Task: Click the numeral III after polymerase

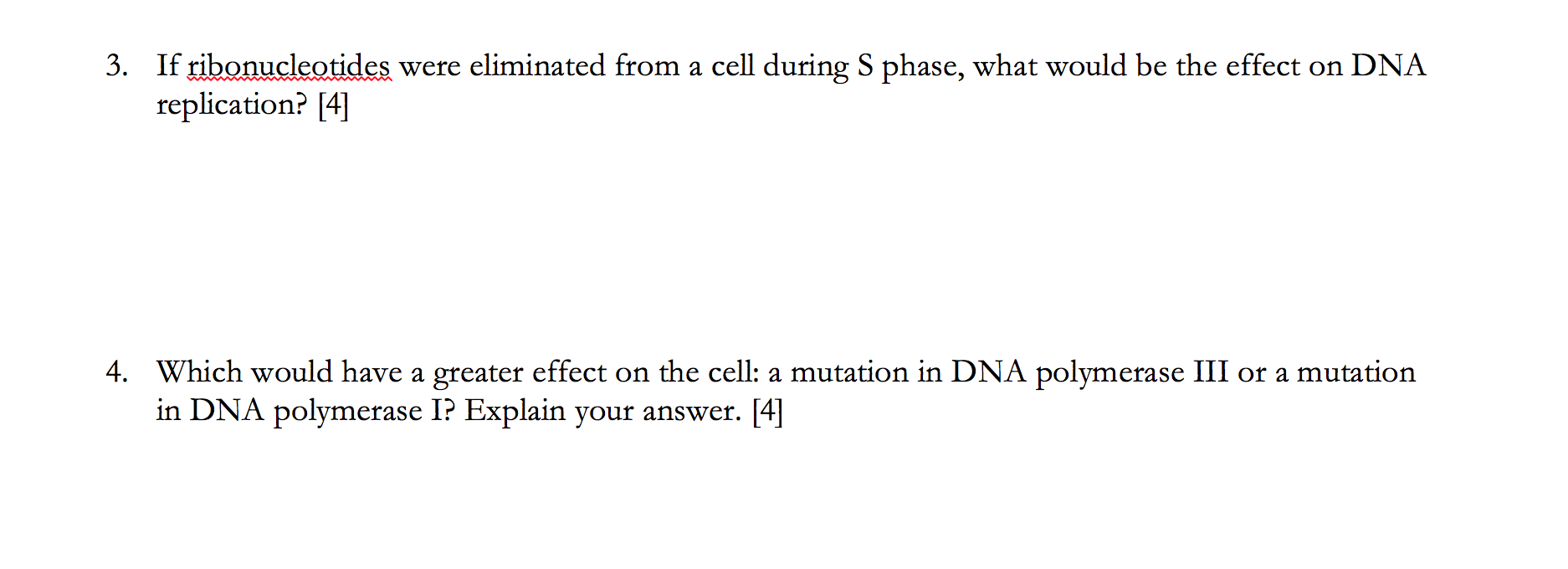Action: click(x=1210, y=372)
